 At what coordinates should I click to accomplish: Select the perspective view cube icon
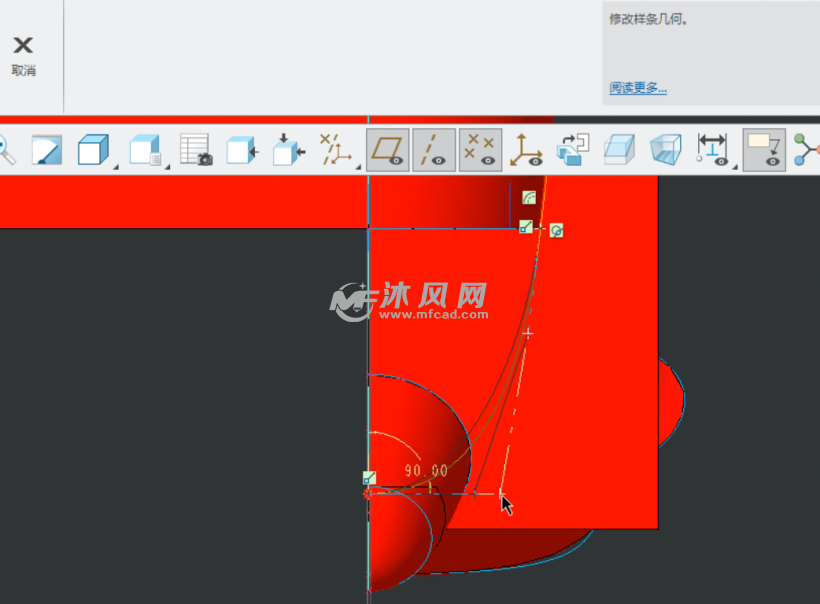(666, 151)
